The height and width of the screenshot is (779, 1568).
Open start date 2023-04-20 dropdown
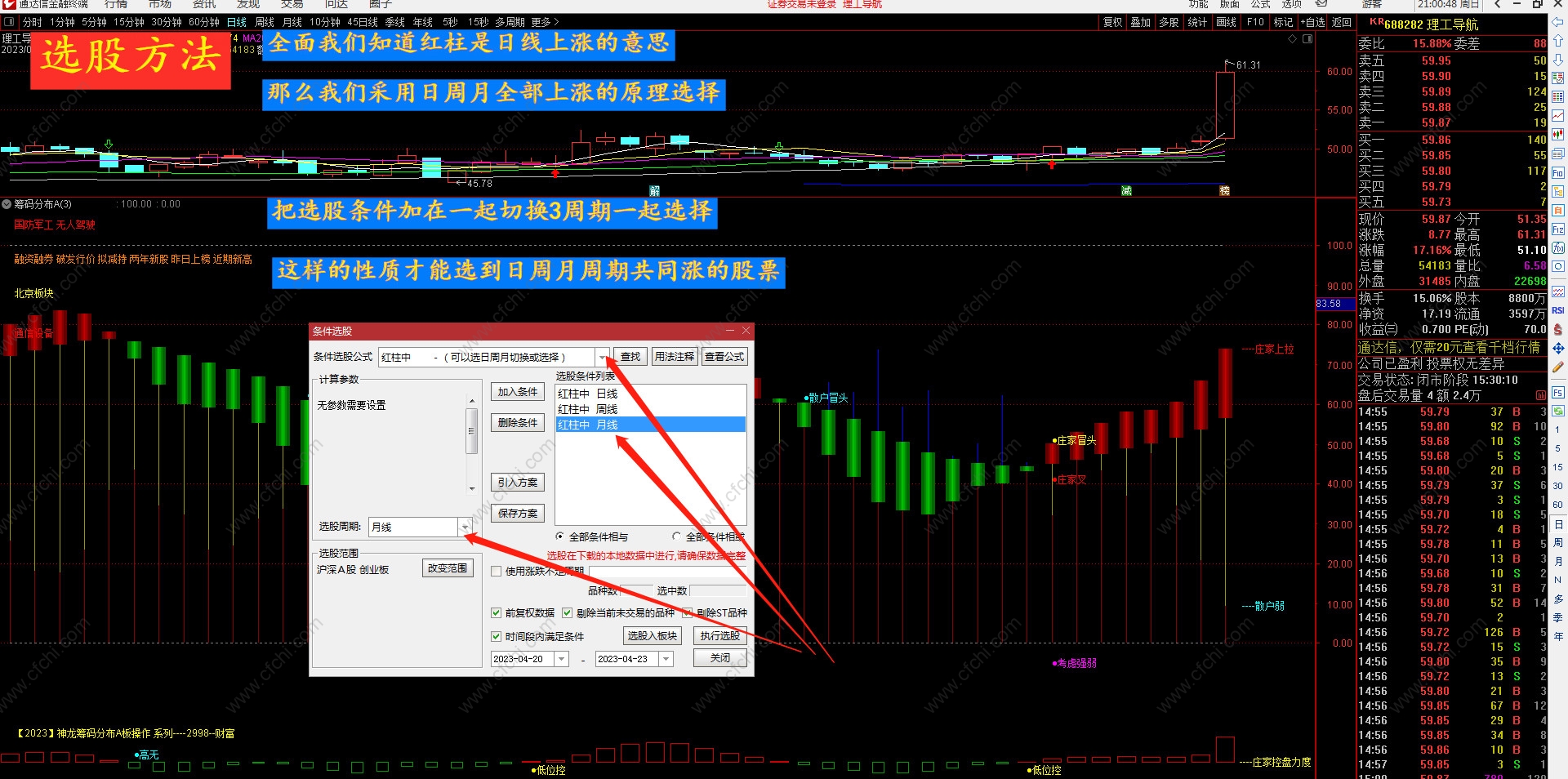point(561,659)
